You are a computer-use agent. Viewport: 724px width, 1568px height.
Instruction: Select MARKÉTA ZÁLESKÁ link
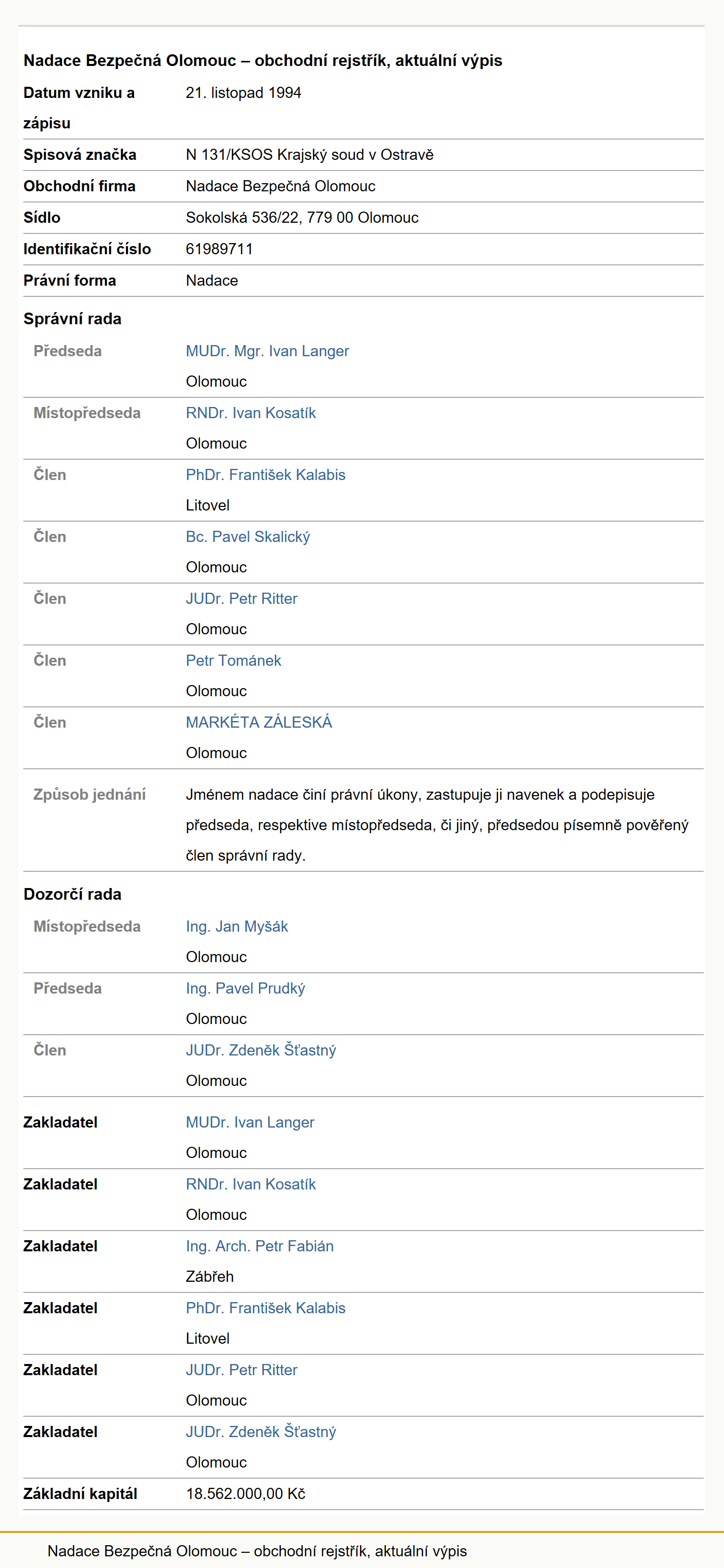259,723
